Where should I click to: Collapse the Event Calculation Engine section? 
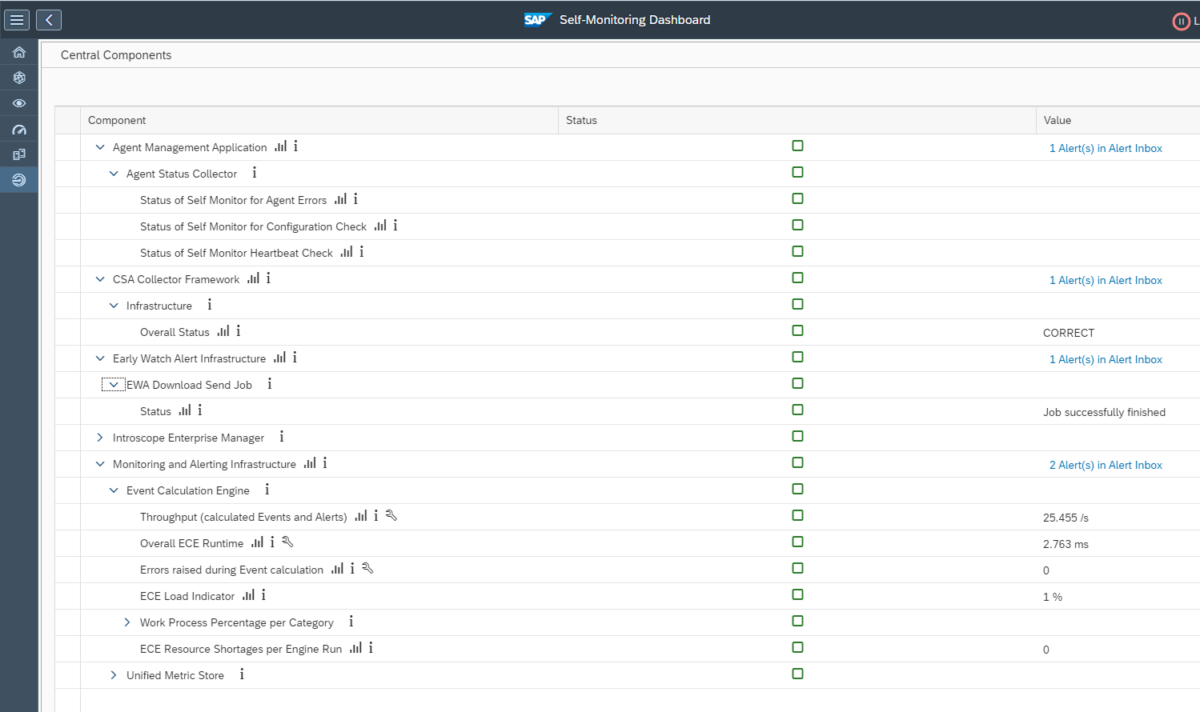[x=113, y=490]
